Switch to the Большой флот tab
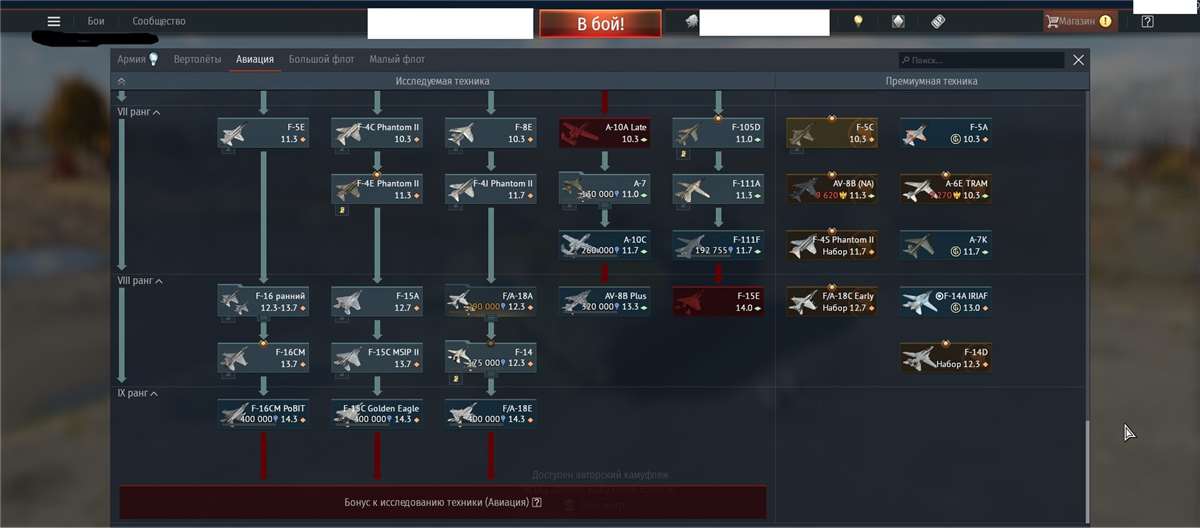Image resolution: width=1200 pixels, height=528 pixels. click(x=322, y=60)
